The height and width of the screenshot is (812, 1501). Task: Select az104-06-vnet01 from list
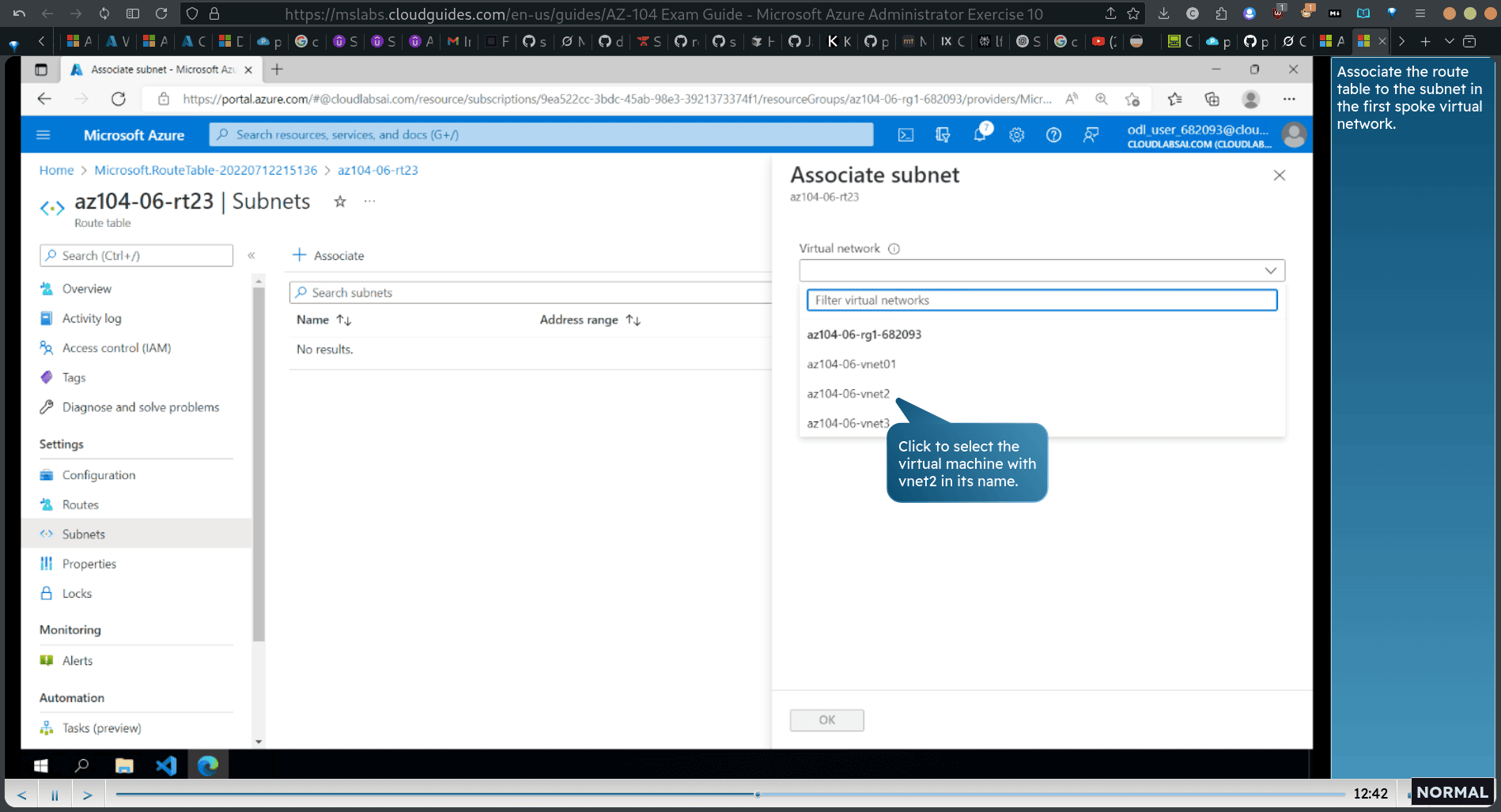pos(851,364)
